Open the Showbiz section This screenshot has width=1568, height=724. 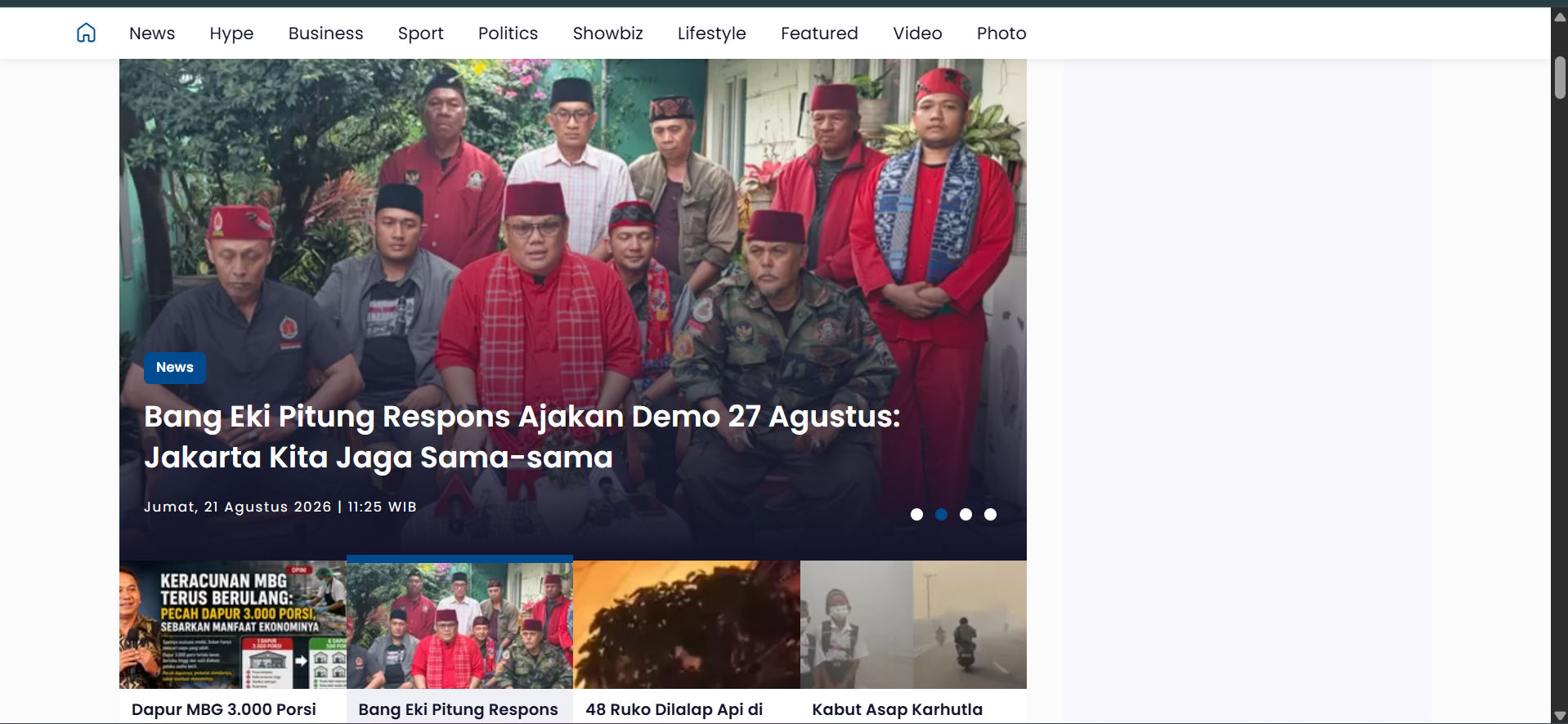click(607, 34)
